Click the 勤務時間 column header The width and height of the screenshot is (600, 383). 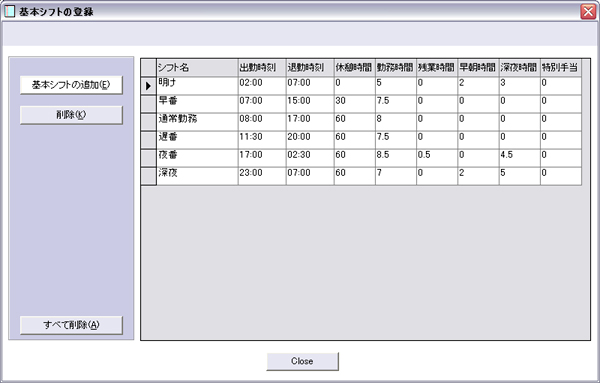tap(396, 68)
